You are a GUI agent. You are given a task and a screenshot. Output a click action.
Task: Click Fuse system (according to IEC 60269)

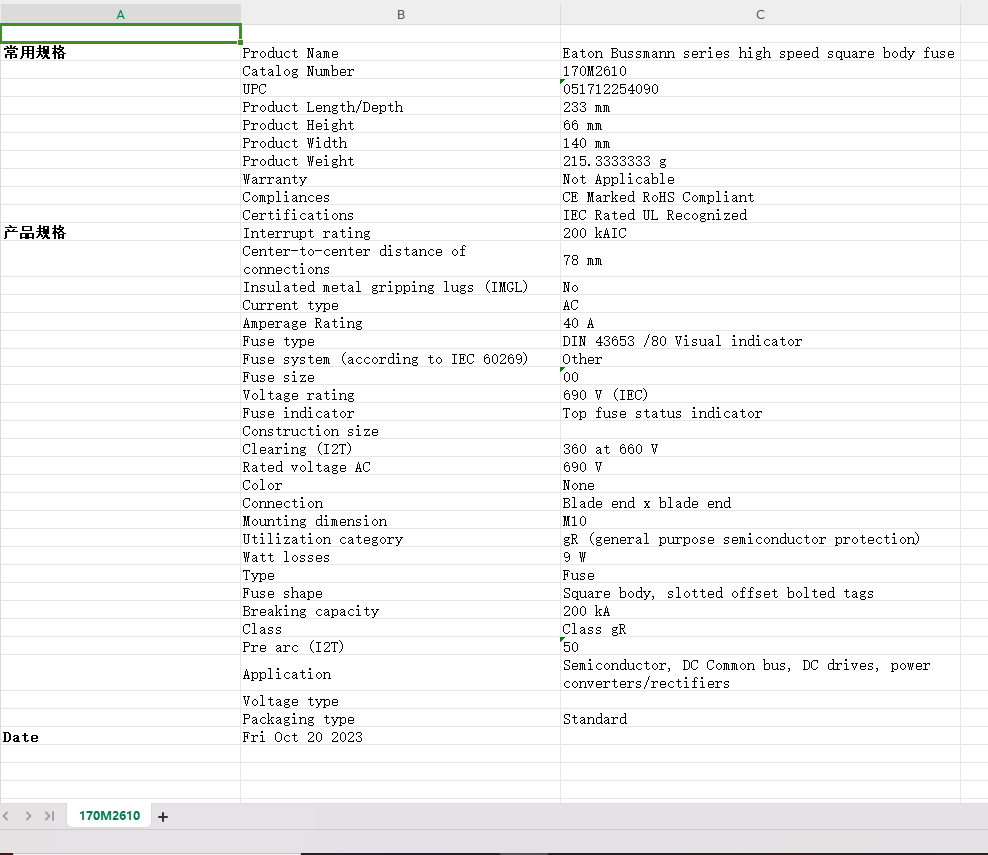tap(401, 359)
